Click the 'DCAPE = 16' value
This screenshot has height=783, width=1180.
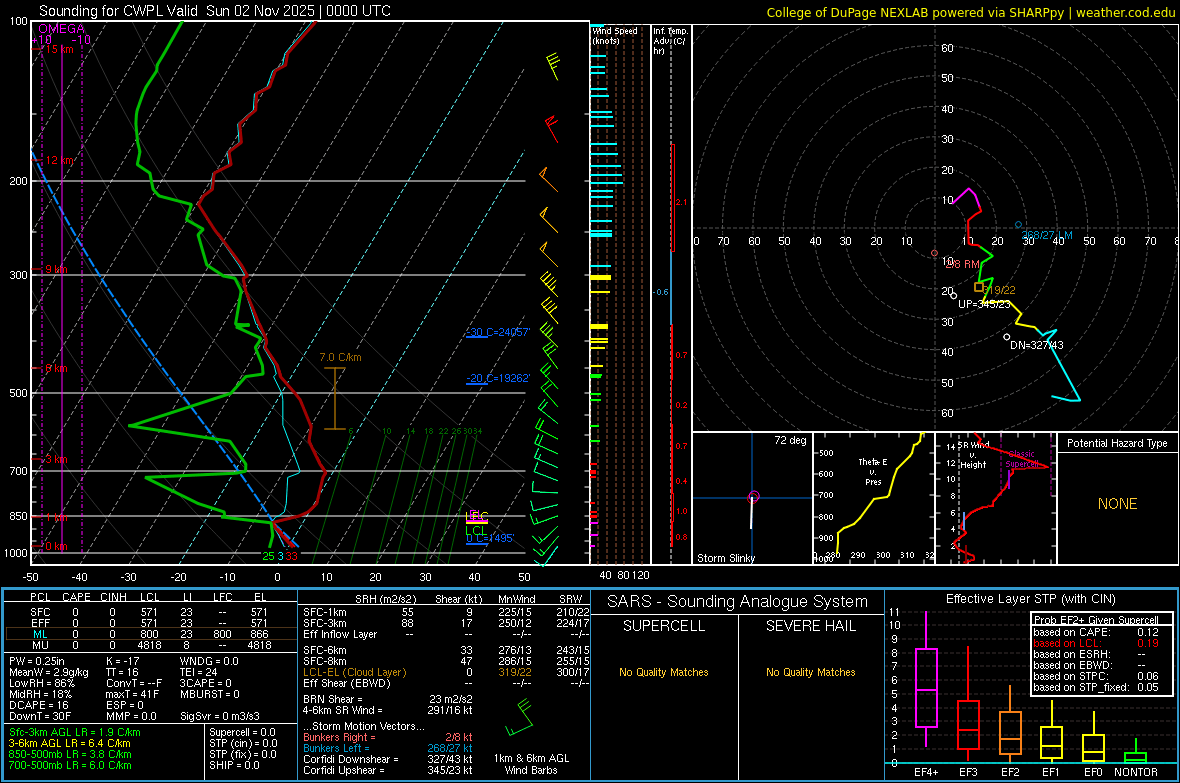(x=39, y=705)
